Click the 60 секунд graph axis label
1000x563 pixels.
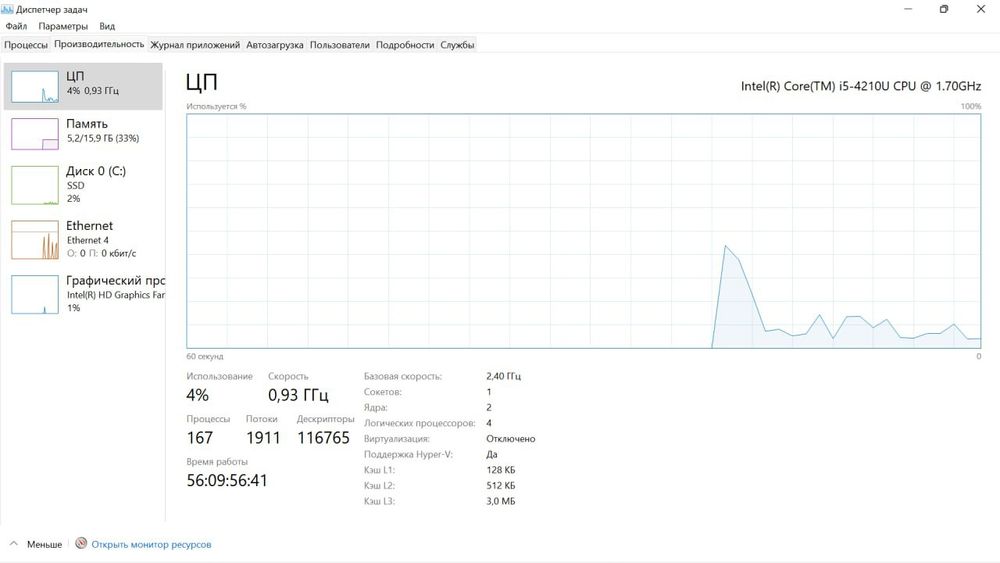(205, 356)
